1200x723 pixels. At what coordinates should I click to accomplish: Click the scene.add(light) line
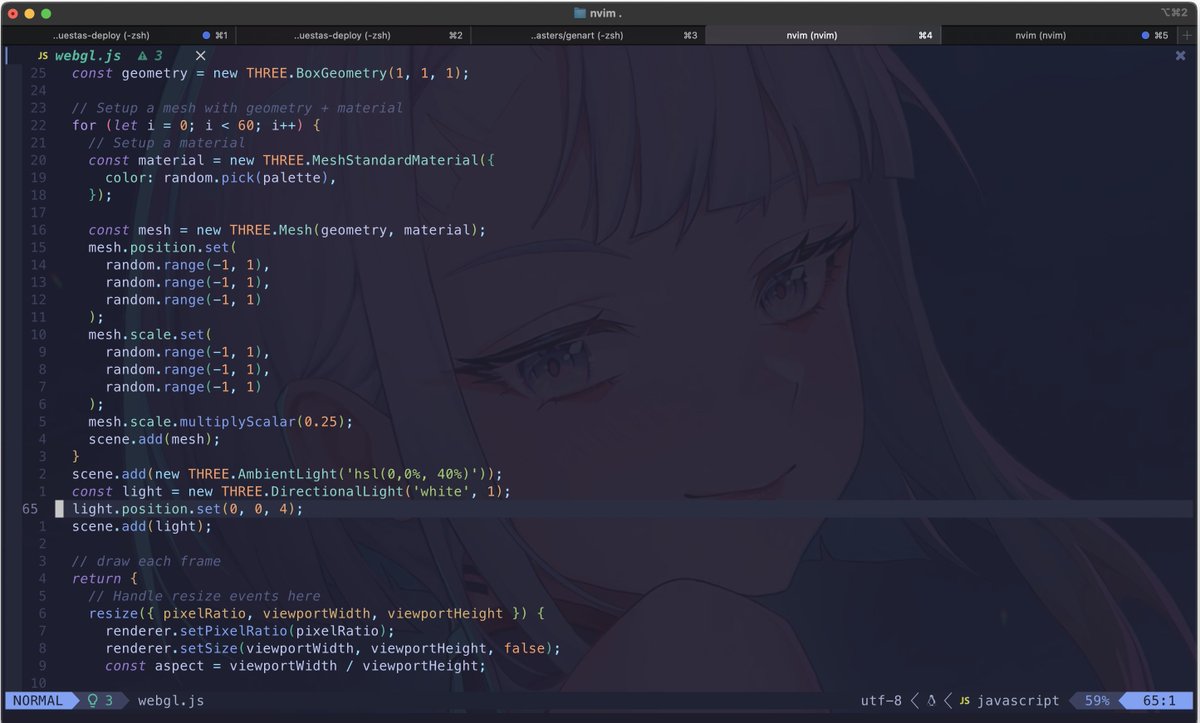point(142,526)
